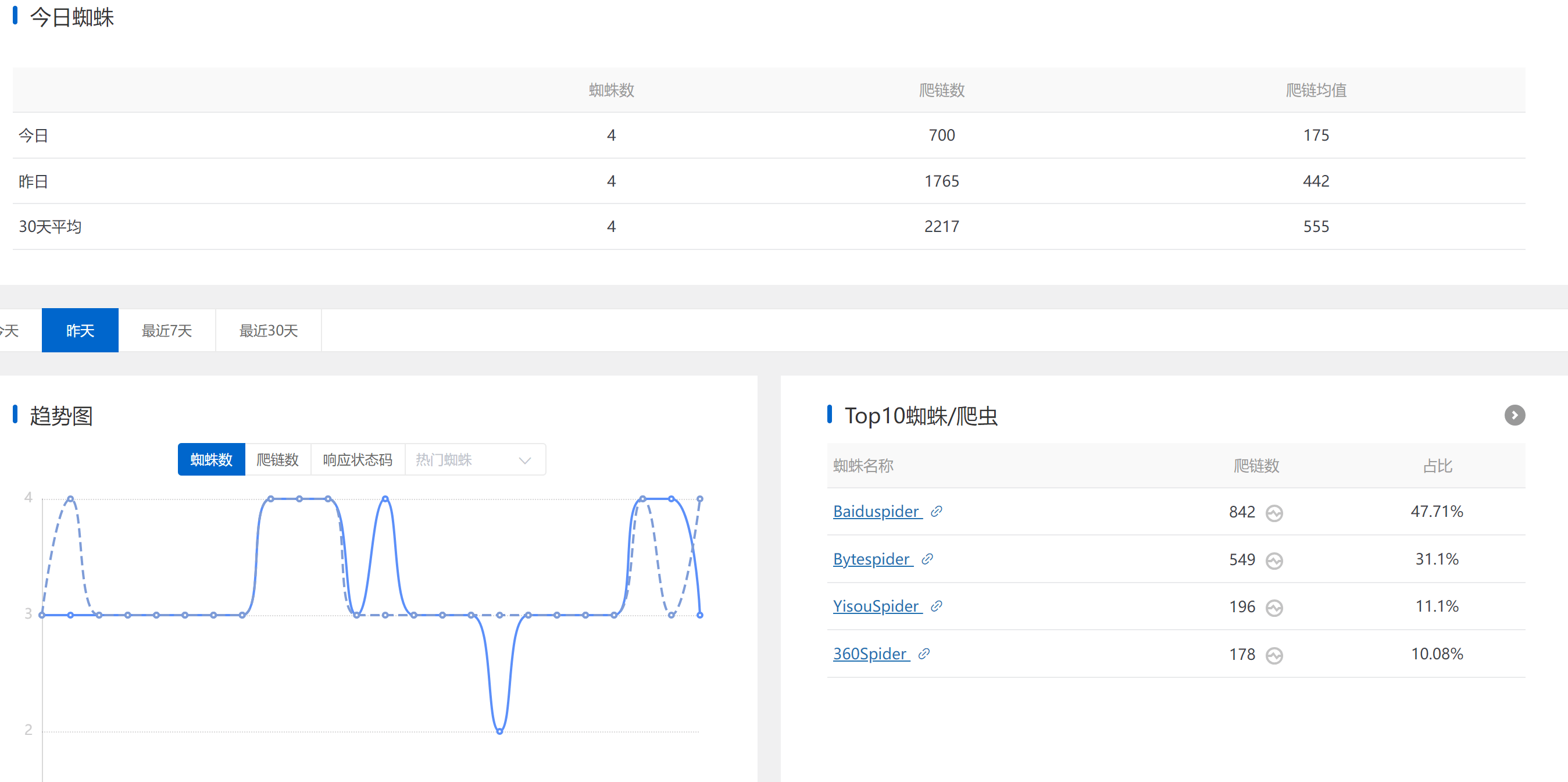Open external link icon beside YisouSpider
The width and height of the screenshot is (1568, 782).
click(x=936, y=606)
